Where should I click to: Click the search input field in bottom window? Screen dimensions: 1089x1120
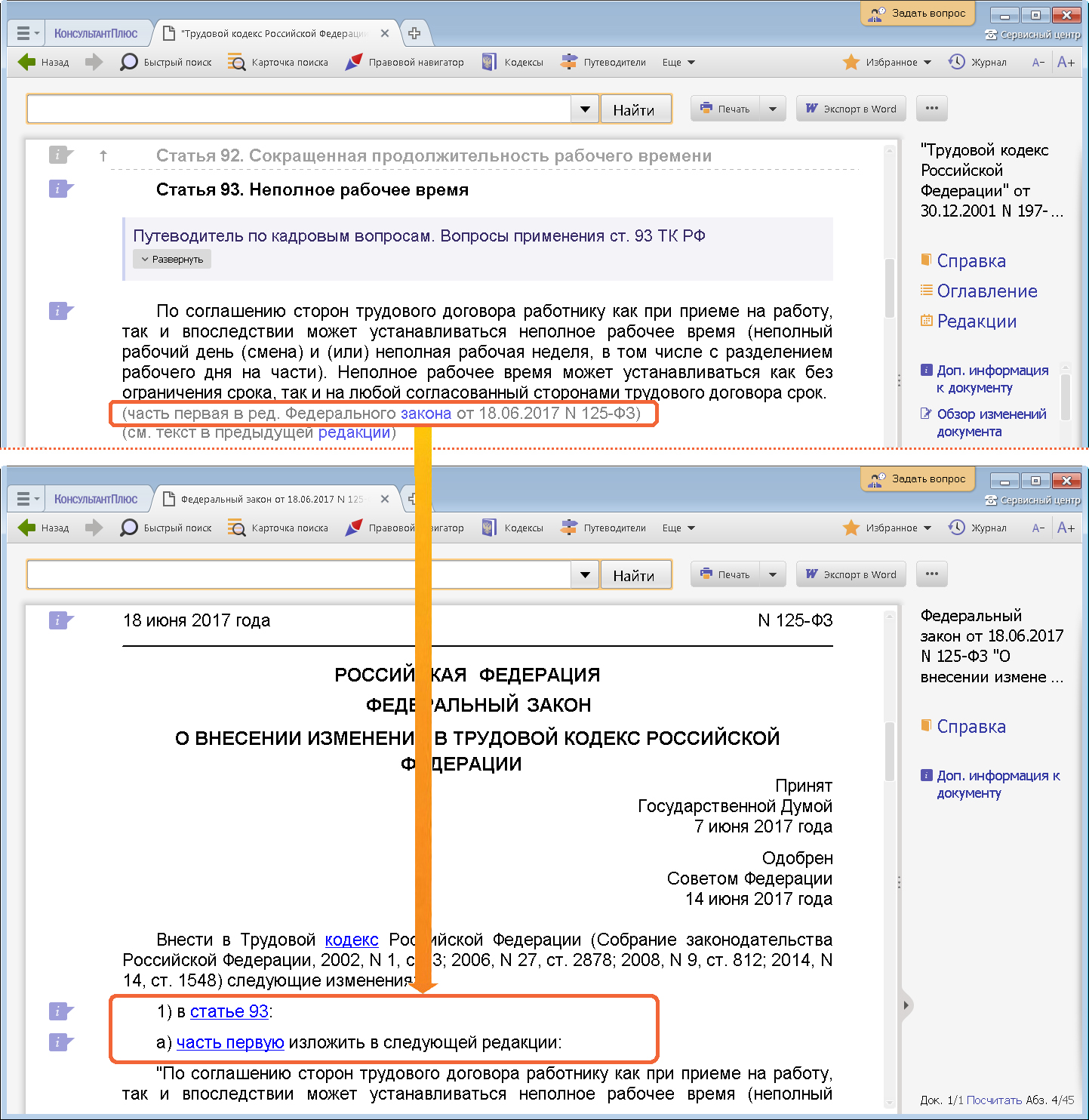point(299,575)
